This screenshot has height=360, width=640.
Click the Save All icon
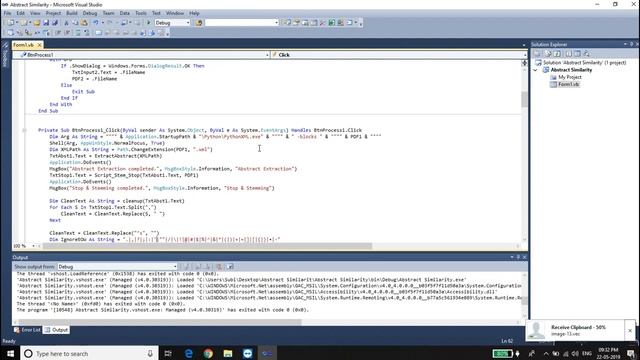pos(55,23)
